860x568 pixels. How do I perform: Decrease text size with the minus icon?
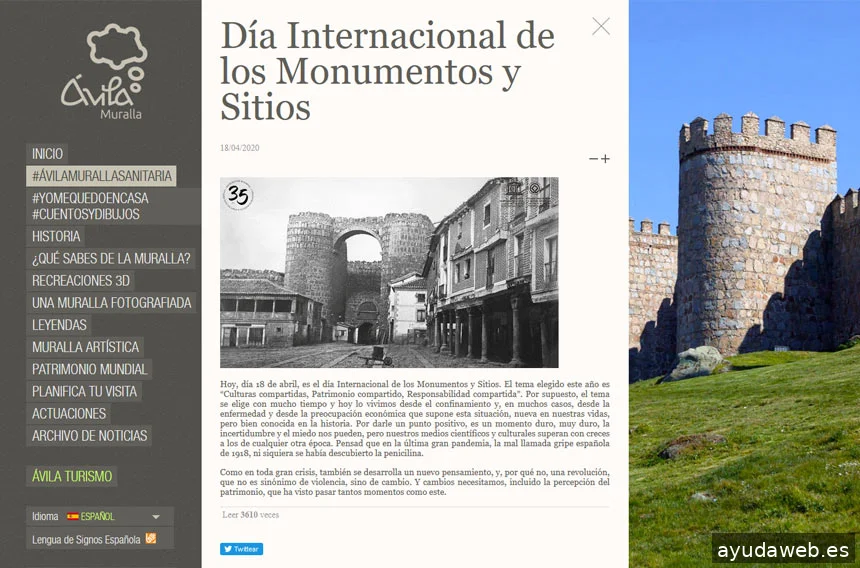point(593,159)
